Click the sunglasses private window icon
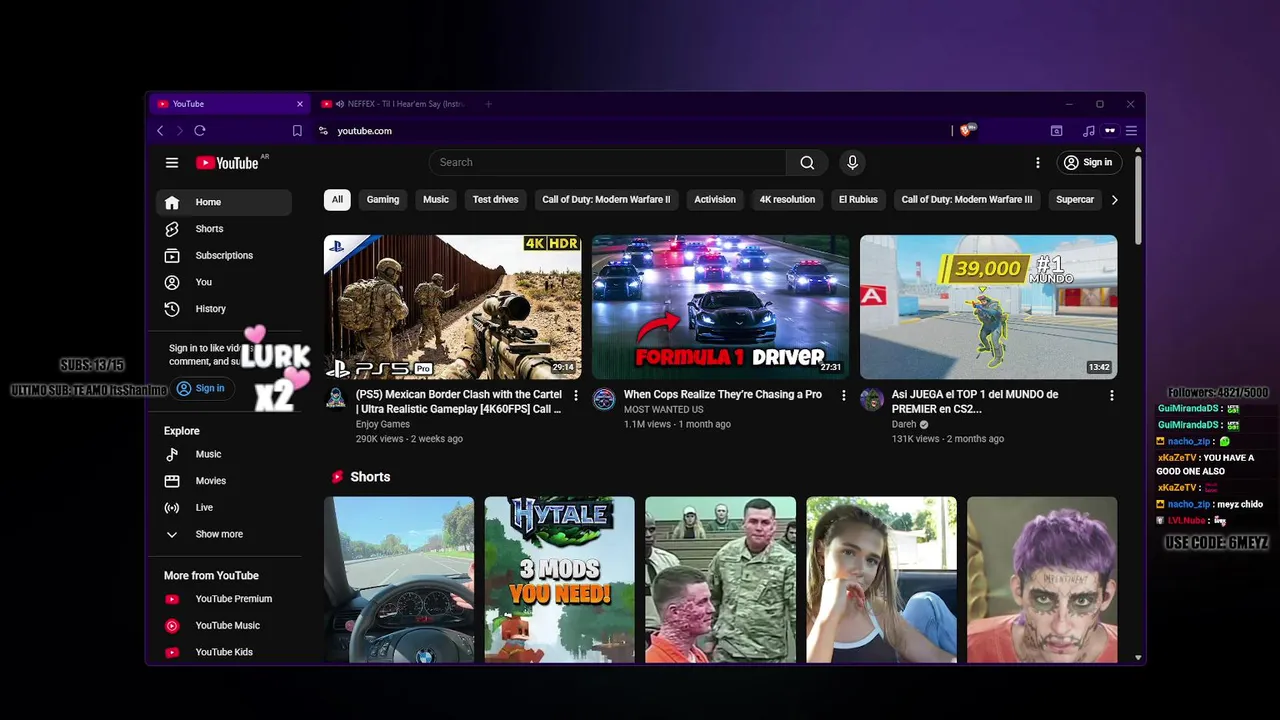This screenshot has height=720, width=1280. pyautogui.click(x=1110, y=131)
